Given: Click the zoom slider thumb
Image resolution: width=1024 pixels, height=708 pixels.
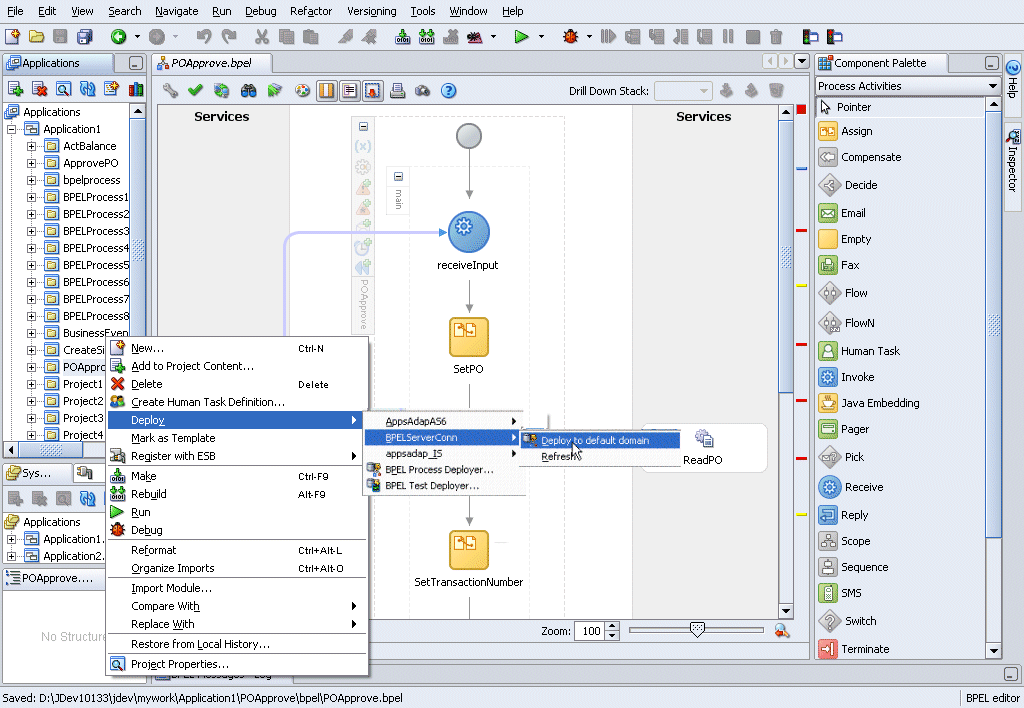Looking at the screenshot, I should click(x=697, y=630).
